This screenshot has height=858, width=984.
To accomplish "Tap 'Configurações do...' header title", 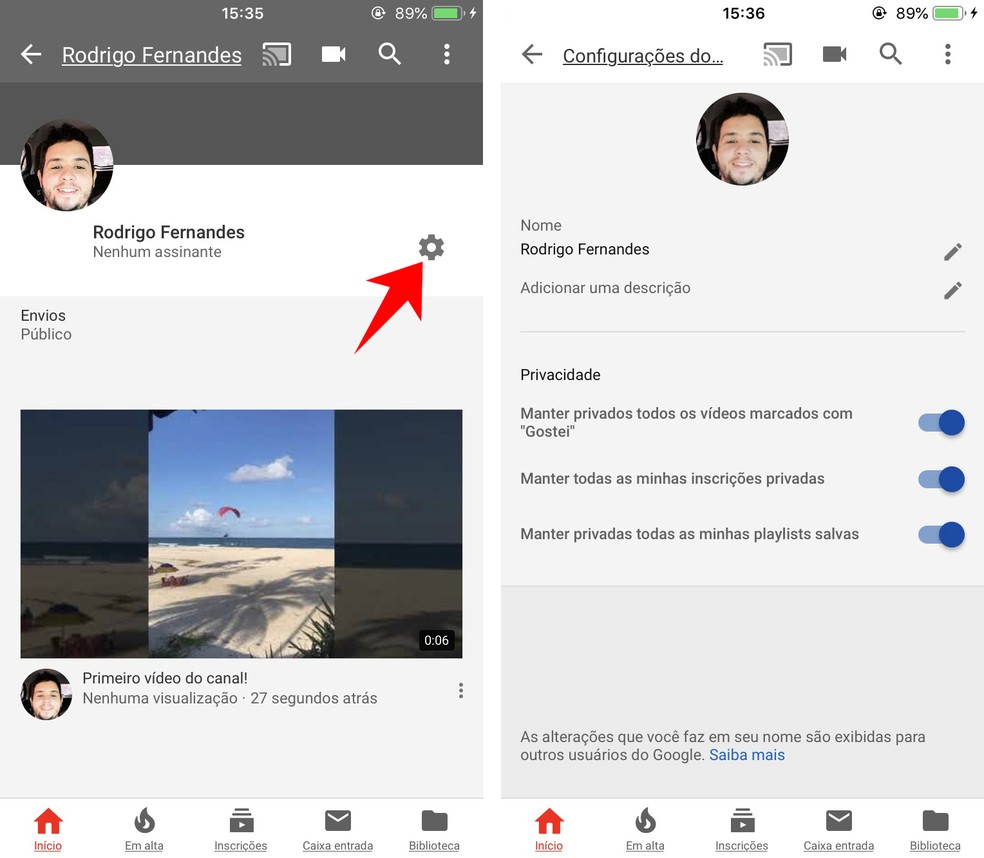I will point(643,56).
